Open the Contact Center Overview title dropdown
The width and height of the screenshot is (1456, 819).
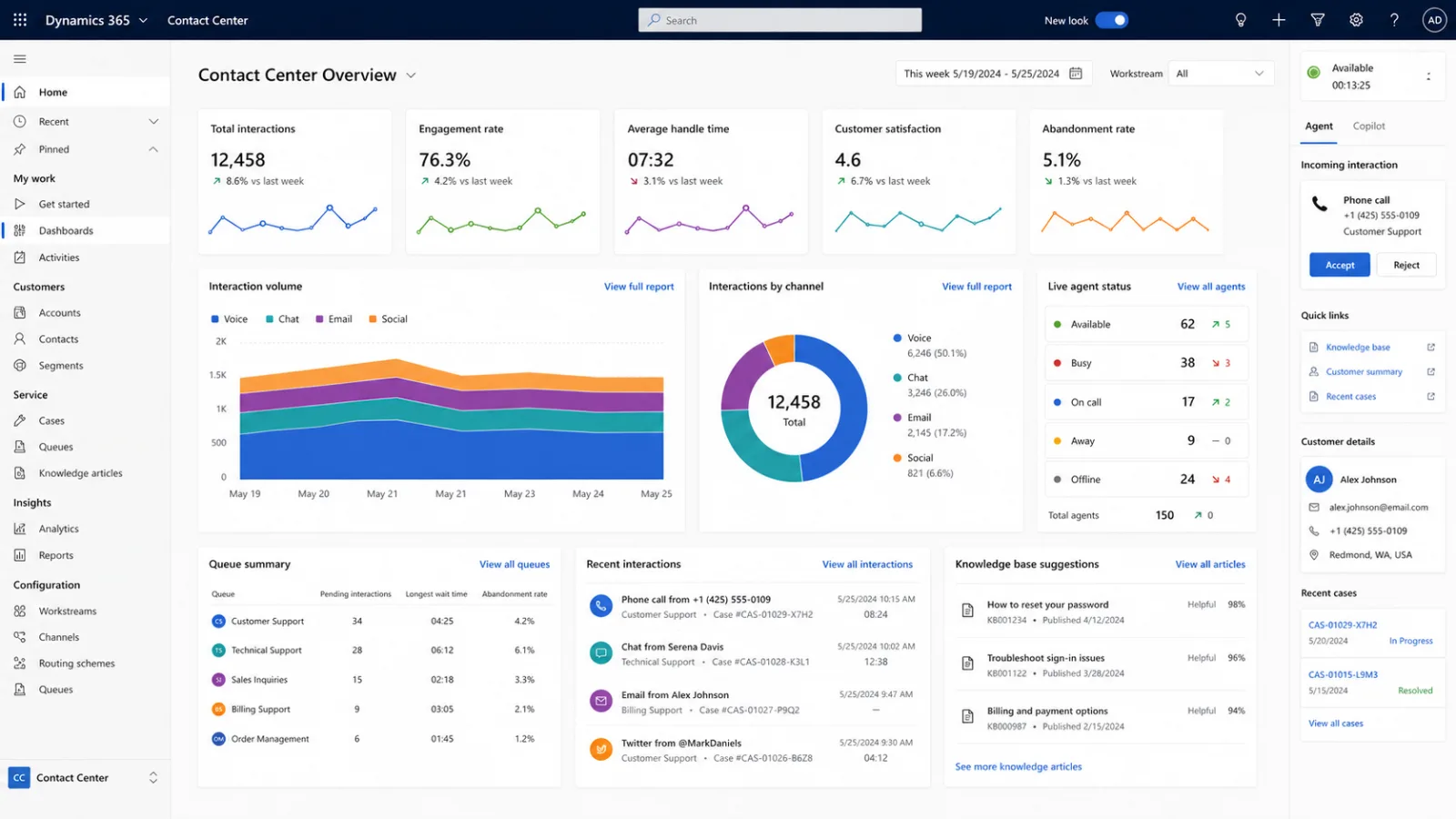pos(411,76)
